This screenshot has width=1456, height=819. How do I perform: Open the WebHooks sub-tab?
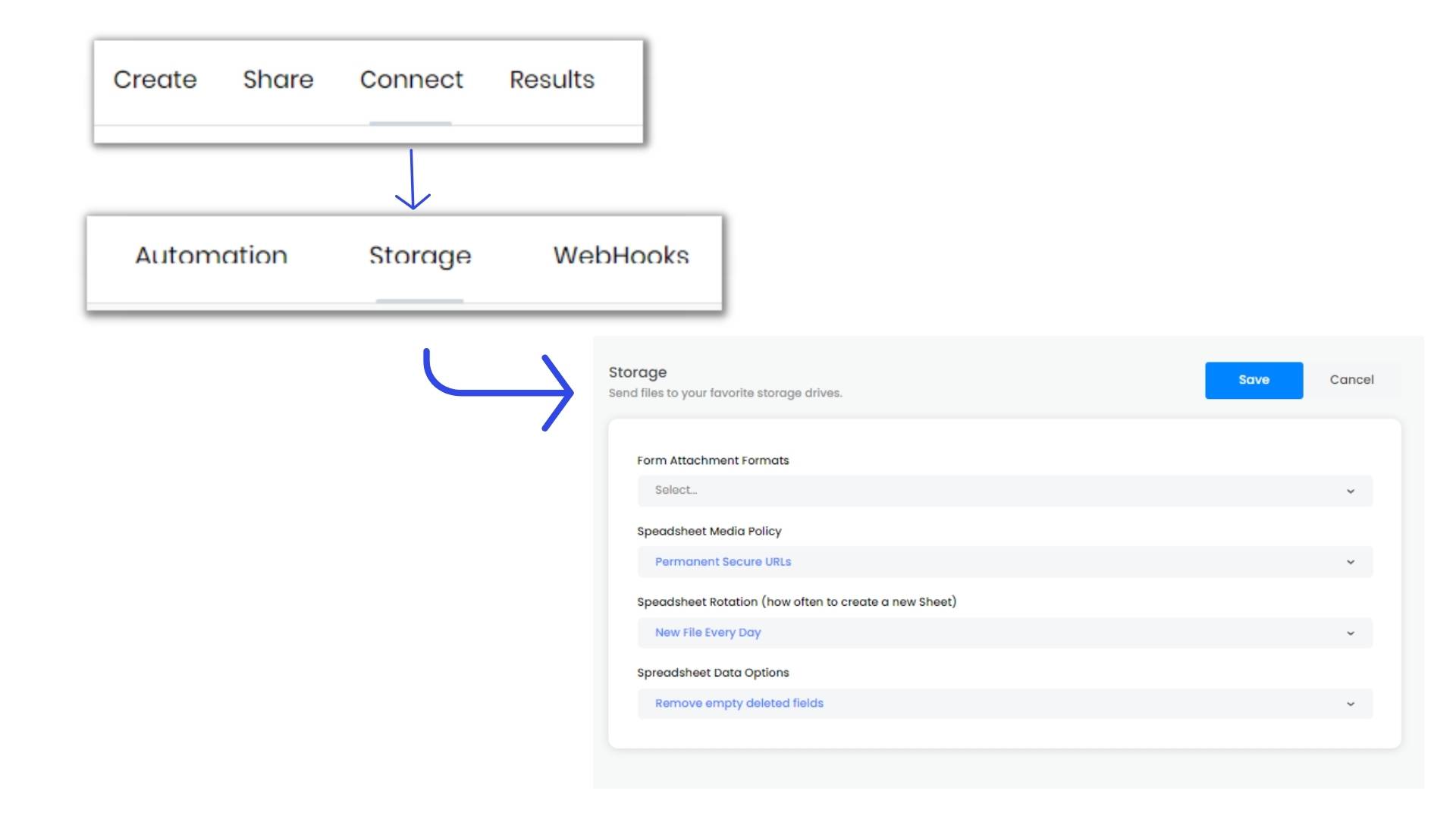coord(620,256)
